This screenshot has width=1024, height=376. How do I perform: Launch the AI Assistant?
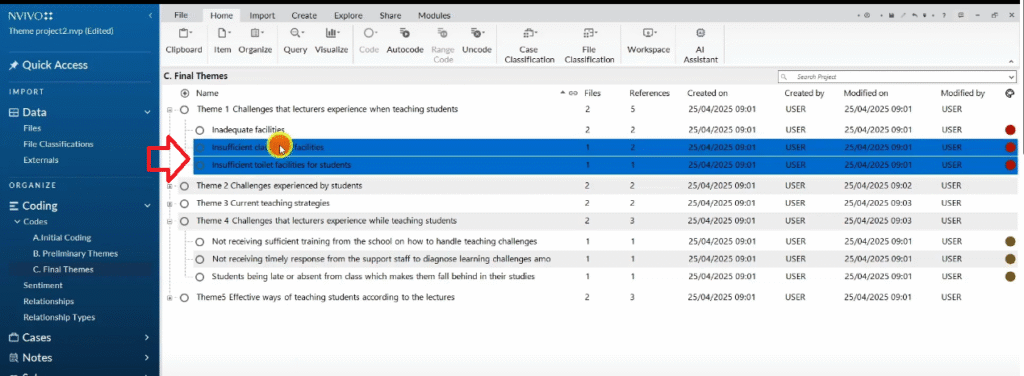coord(701,45)
